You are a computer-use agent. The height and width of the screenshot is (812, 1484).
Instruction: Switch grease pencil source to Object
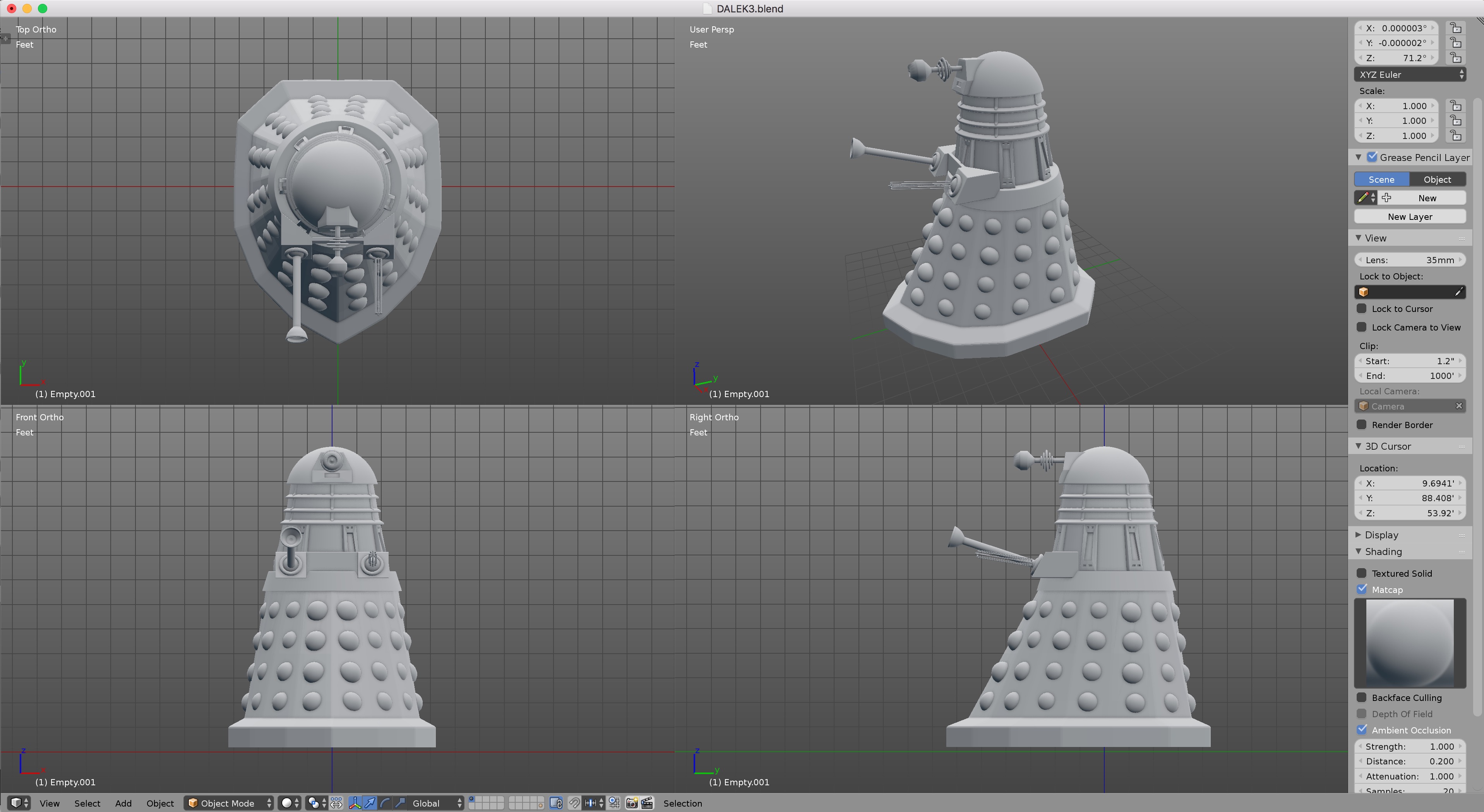point(1437,179)
